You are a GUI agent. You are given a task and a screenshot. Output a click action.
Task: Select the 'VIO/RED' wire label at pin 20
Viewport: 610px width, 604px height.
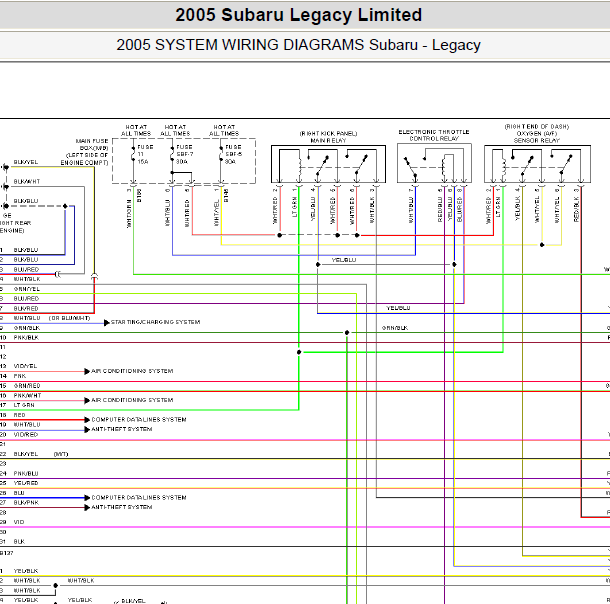(26, 435)
